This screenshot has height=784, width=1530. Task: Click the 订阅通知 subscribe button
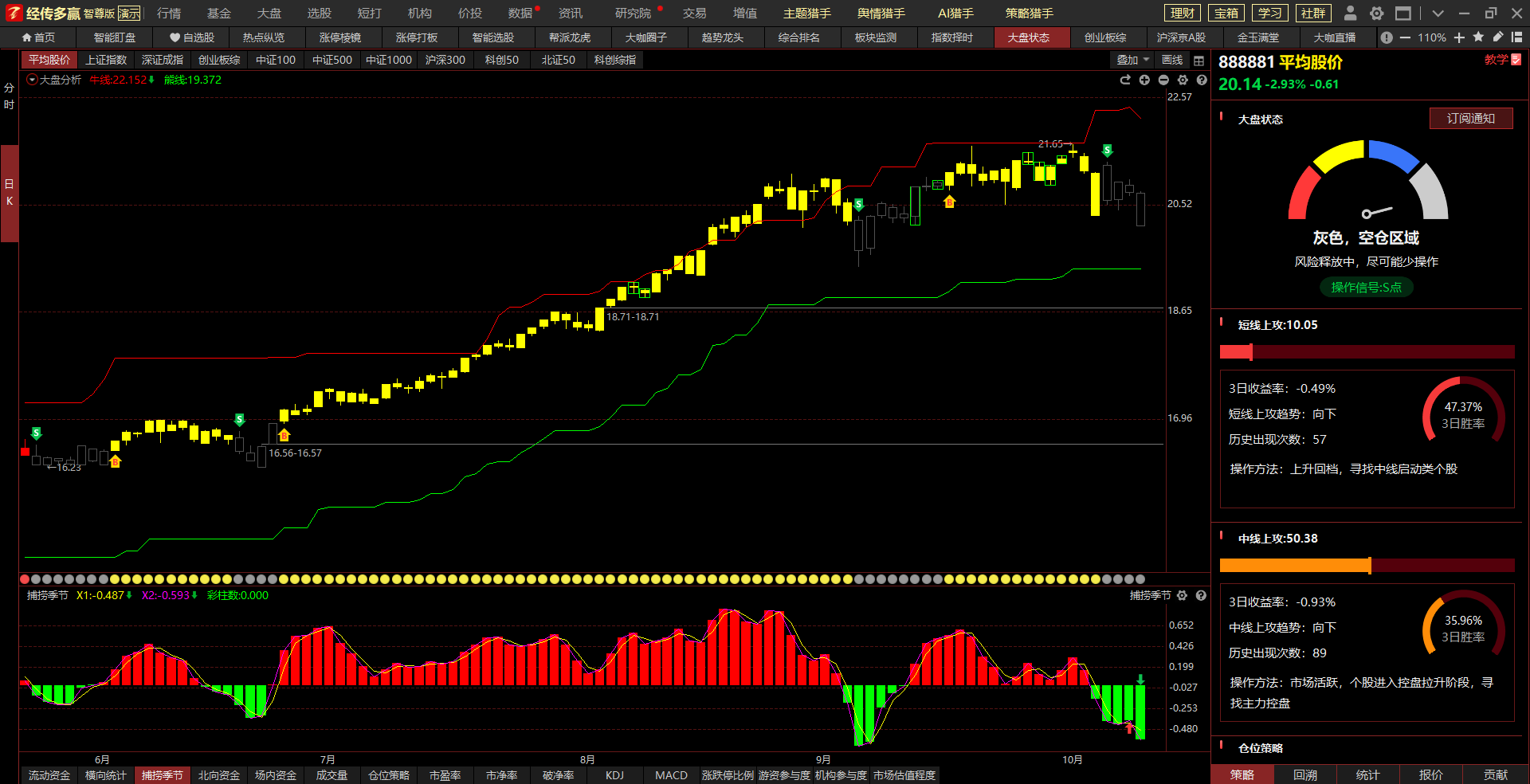point(1470,119)
